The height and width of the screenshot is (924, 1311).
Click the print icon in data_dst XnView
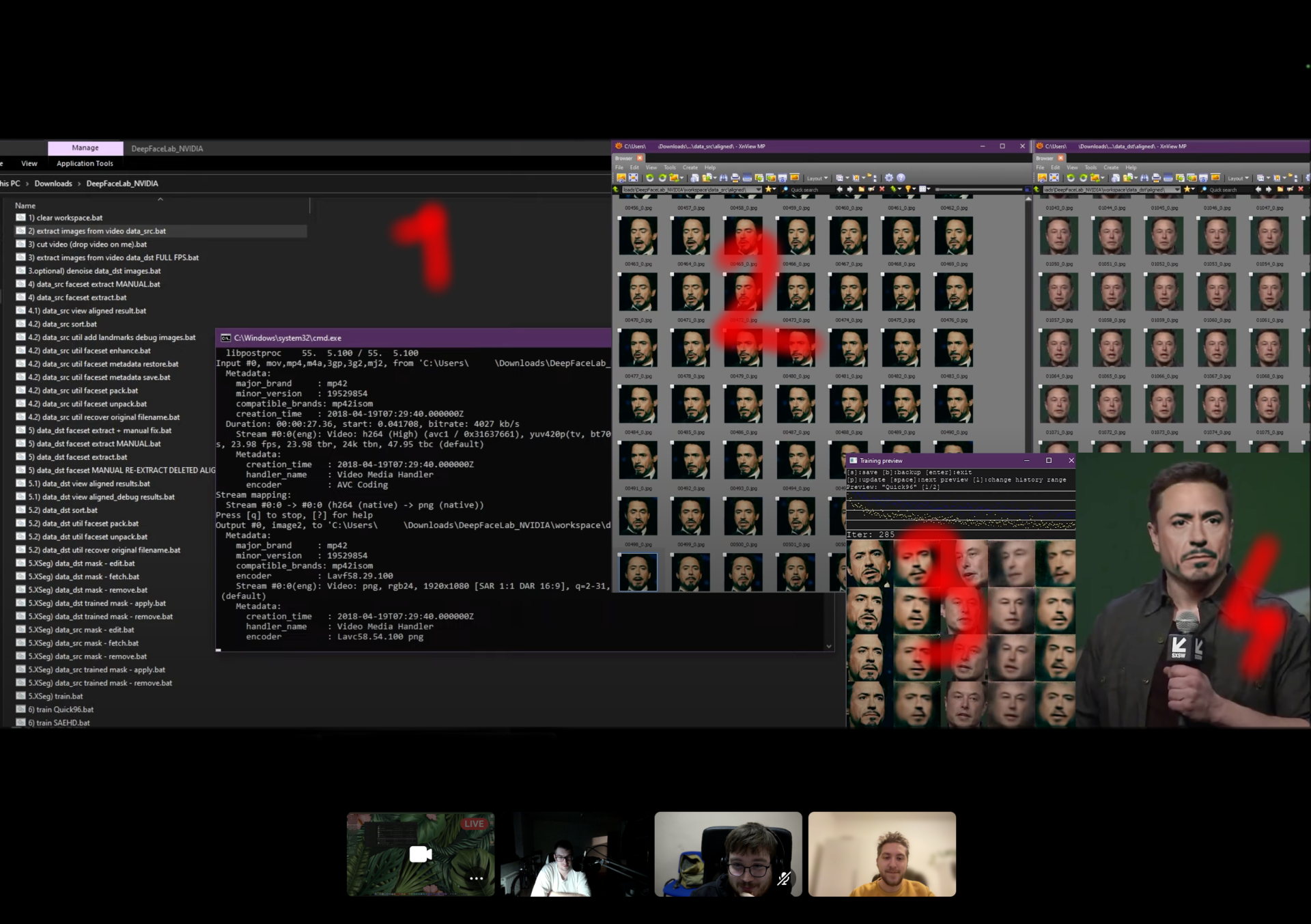pos(1156,178)
